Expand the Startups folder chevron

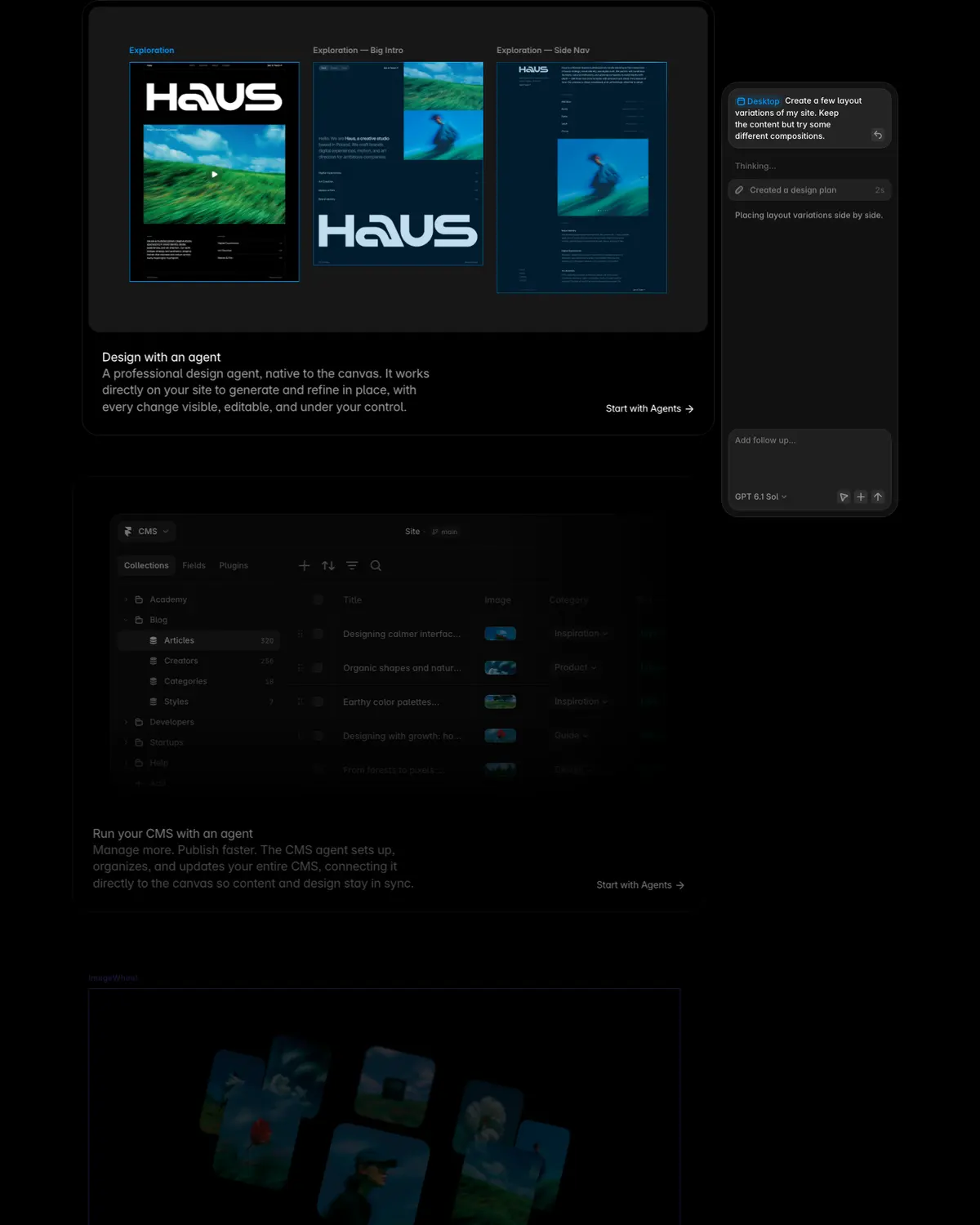coord(126,742)
